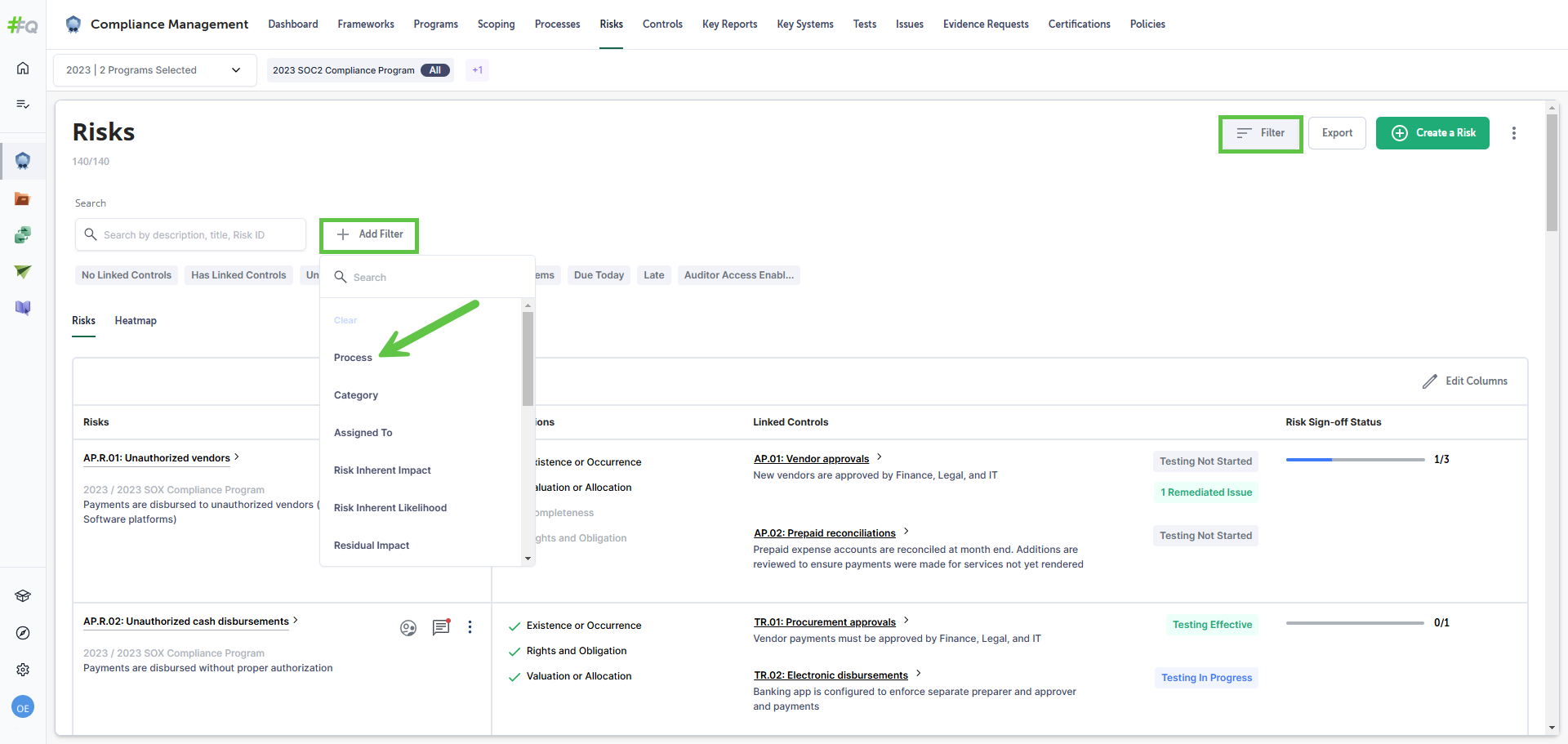
Task: Click the Edit Columns pencil icon
Action: coord(1430,381)
